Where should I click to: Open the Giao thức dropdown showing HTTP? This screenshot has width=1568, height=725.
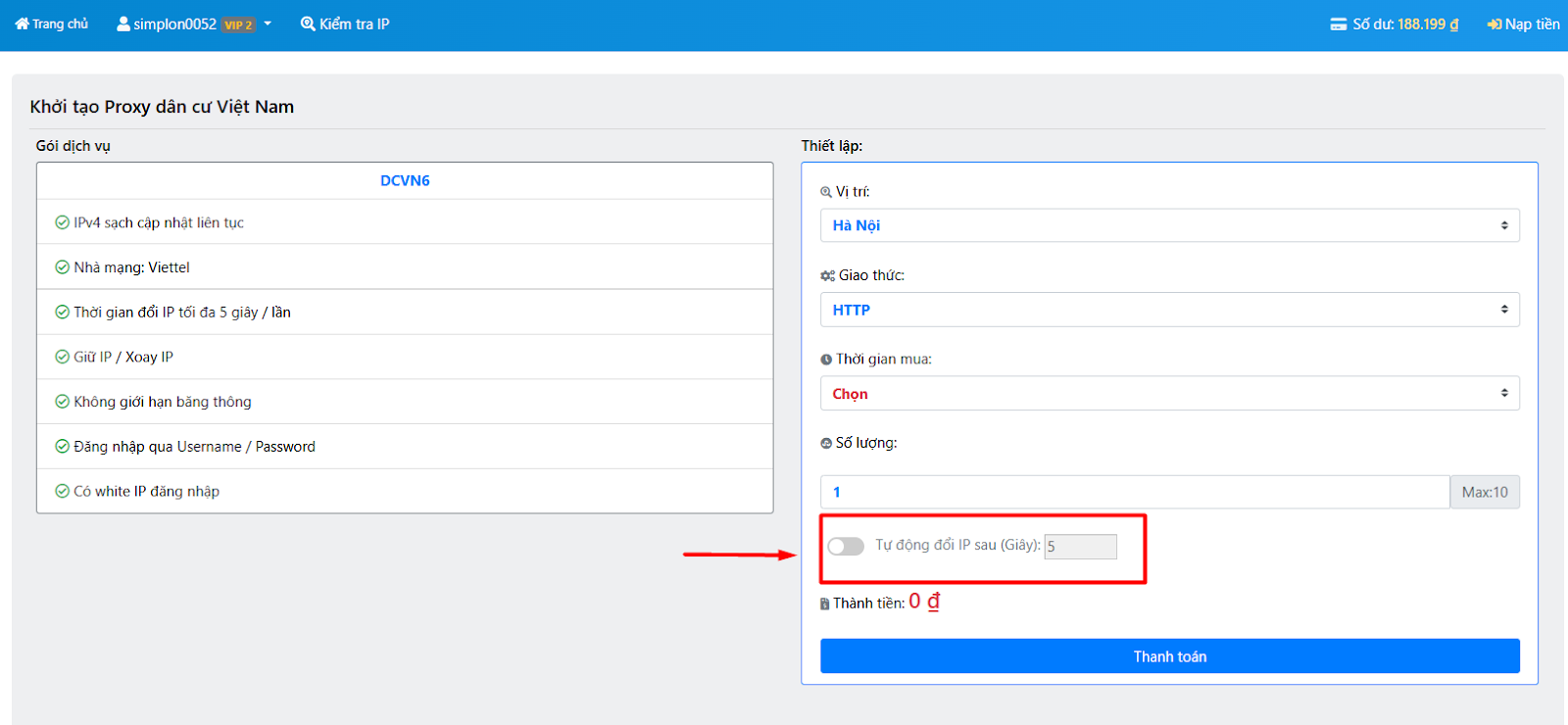1170,310
